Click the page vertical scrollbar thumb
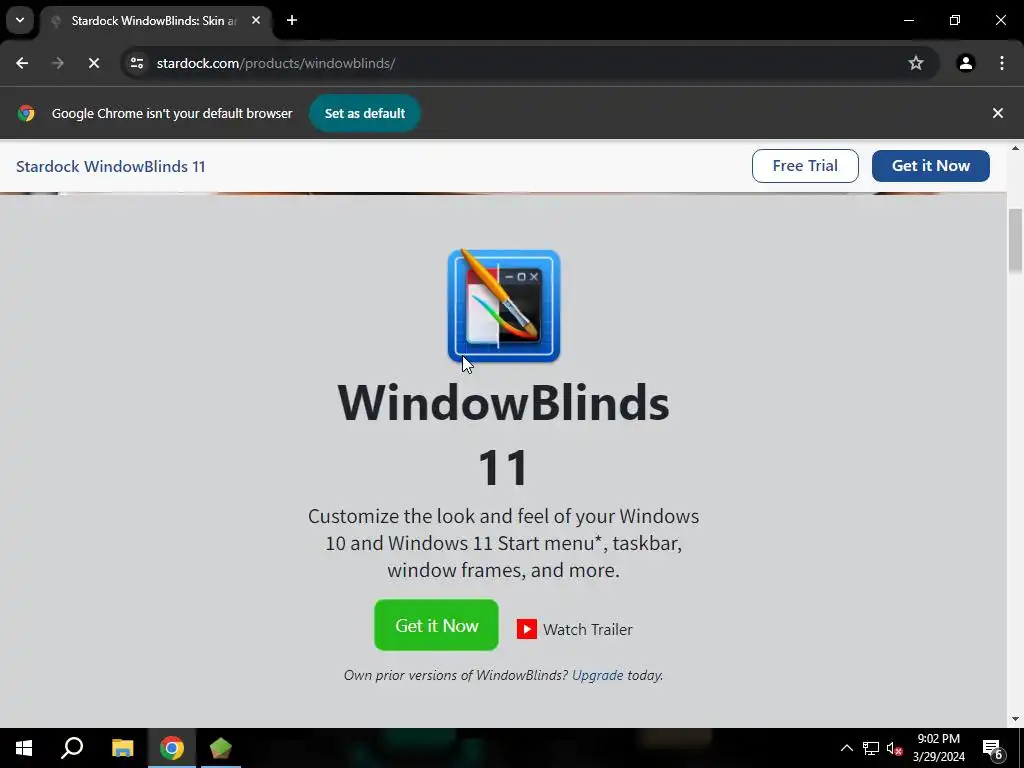 (1016, 240)
